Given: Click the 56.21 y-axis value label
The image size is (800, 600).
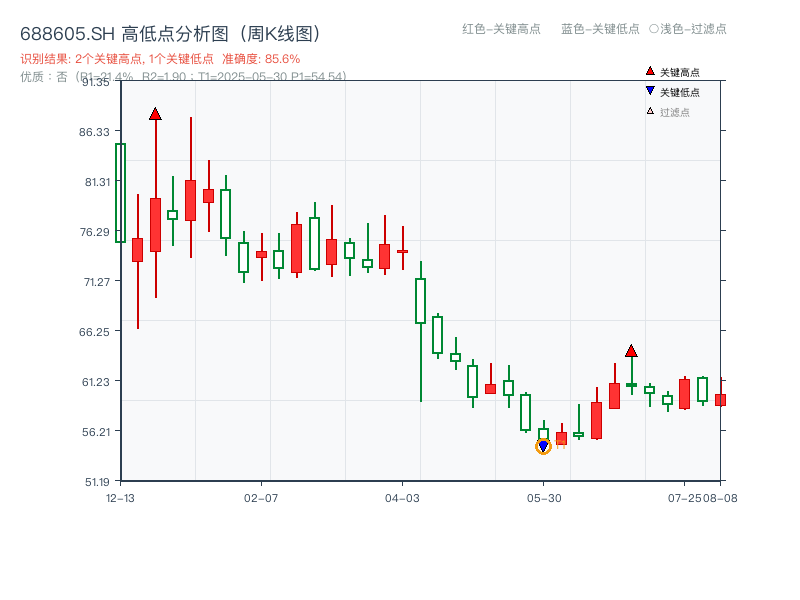Looking at the screenshot, I should [x=97, y=432].
